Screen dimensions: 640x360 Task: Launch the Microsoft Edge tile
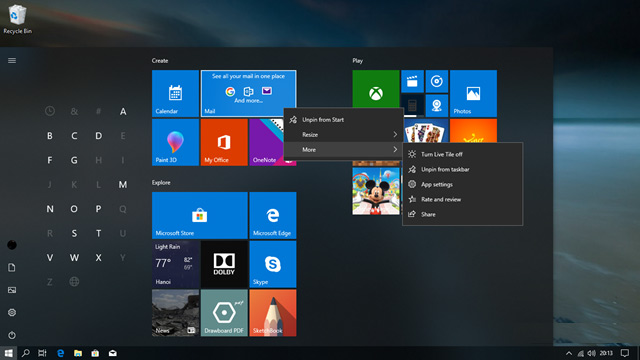coord(273,215)
